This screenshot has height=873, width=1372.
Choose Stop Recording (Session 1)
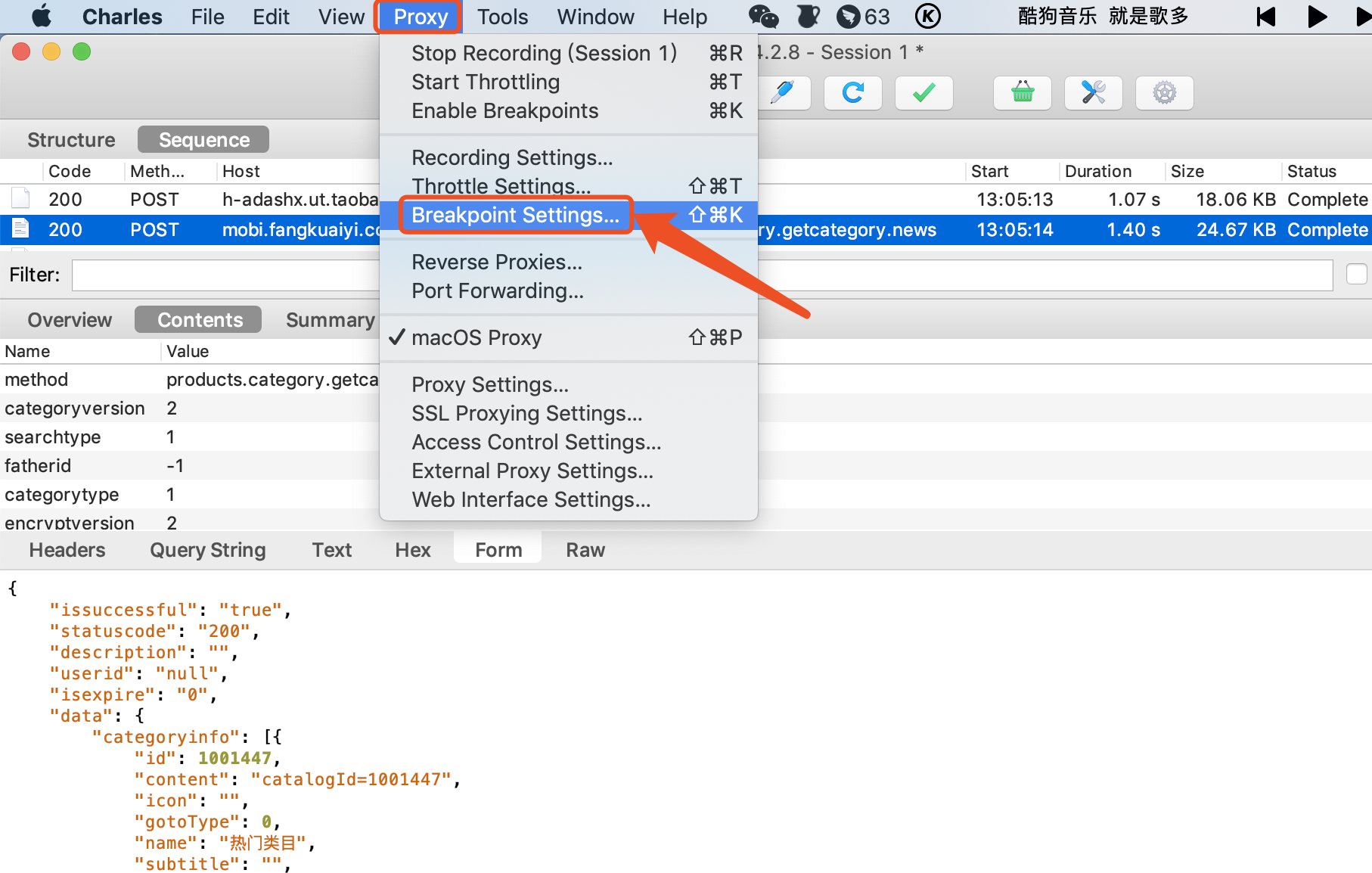[569, 53]
